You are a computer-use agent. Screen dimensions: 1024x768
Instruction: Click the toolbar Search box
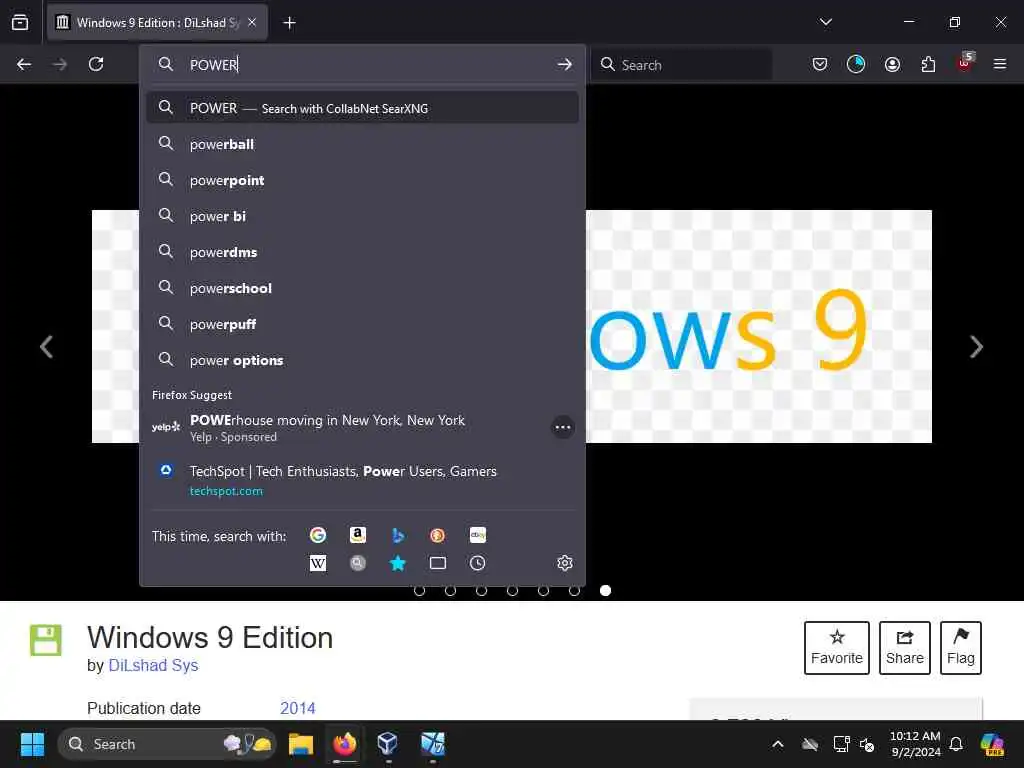682,65
